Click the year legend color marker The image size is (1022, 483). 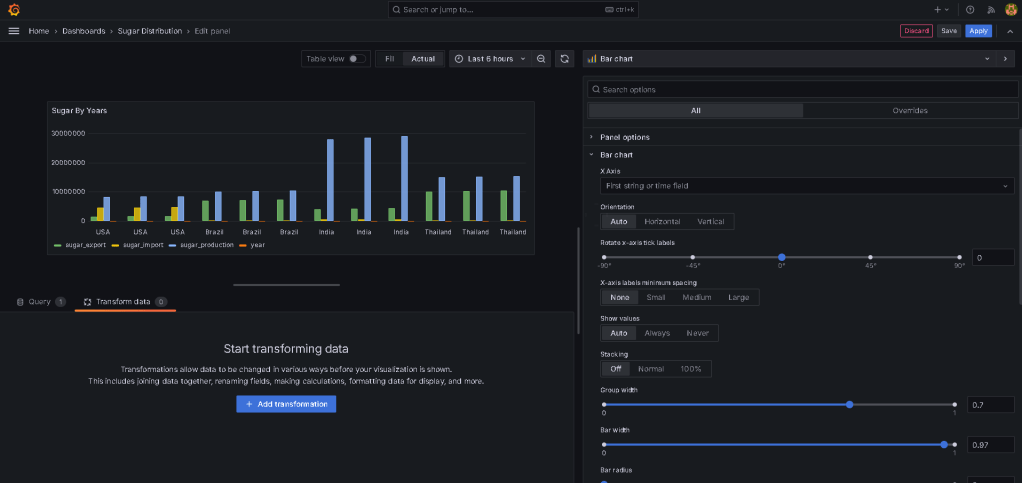coord(244,245)
